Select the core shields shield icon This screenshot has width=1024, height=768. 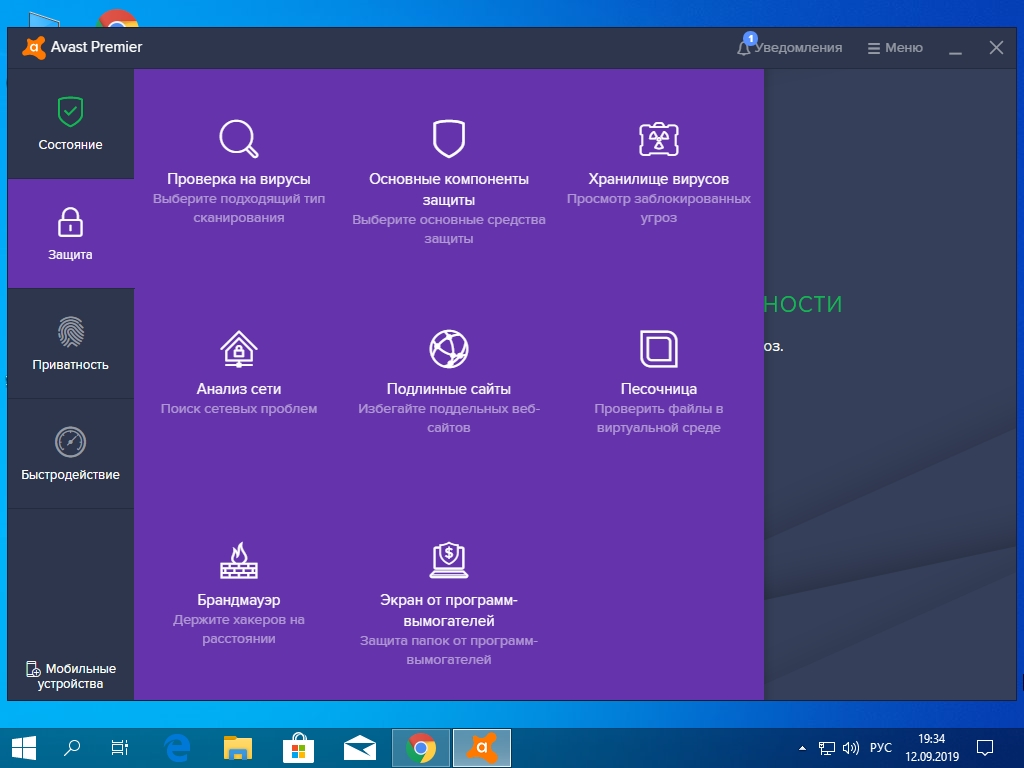(x=449, y=138)
